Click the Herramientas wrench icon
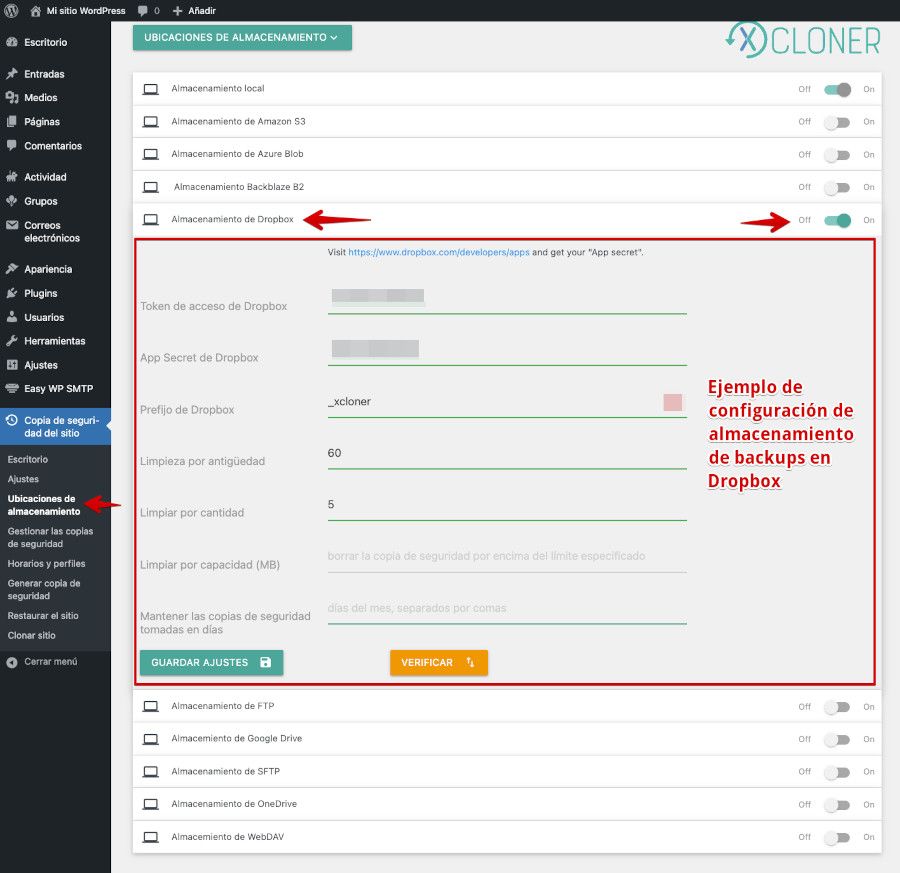 pos(11,340)
